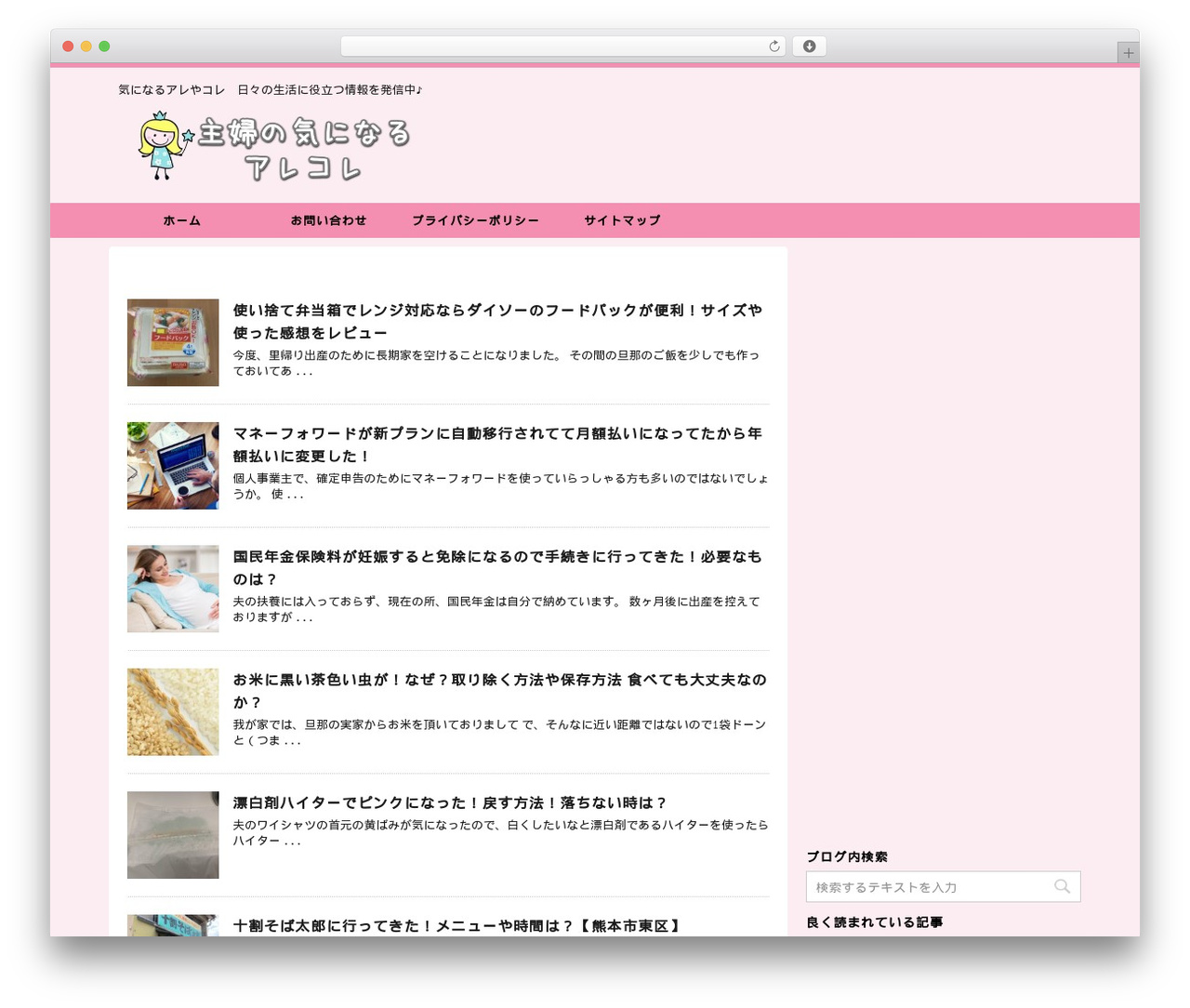Open the ダイソーのフードパック bento article title

497,322
